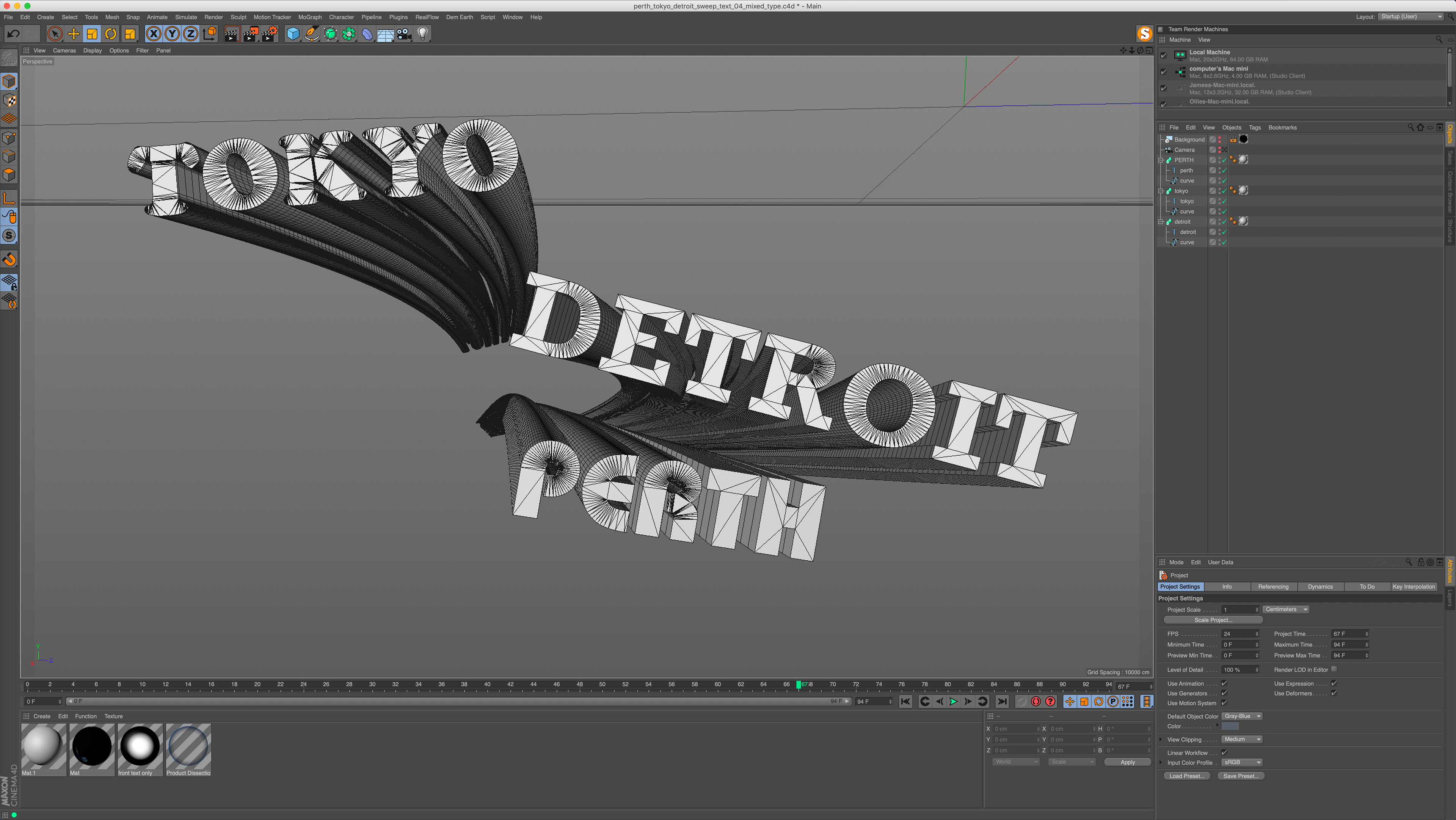The width and height of the screenshot is (1456, 820).
Task: Open the View Clipping Medium dropdown
Action: pos(1241,739)
